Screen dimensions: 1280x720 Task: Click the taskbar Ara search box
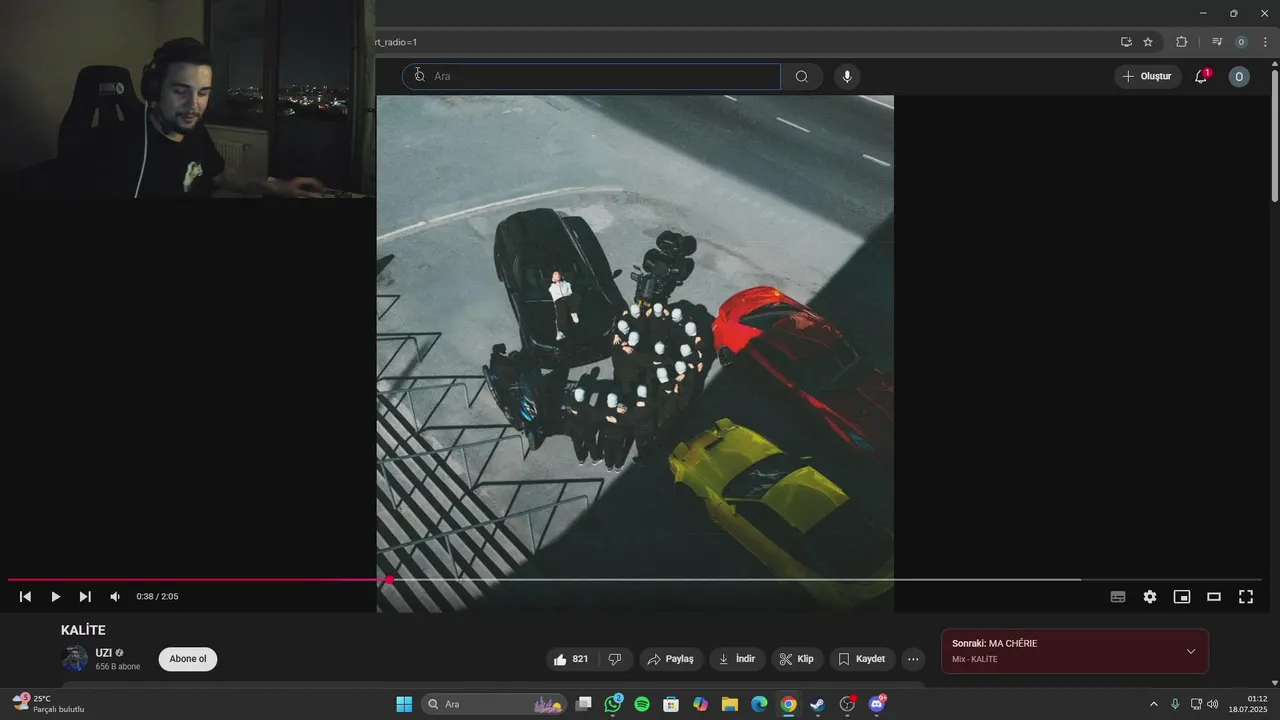point(494,704)
